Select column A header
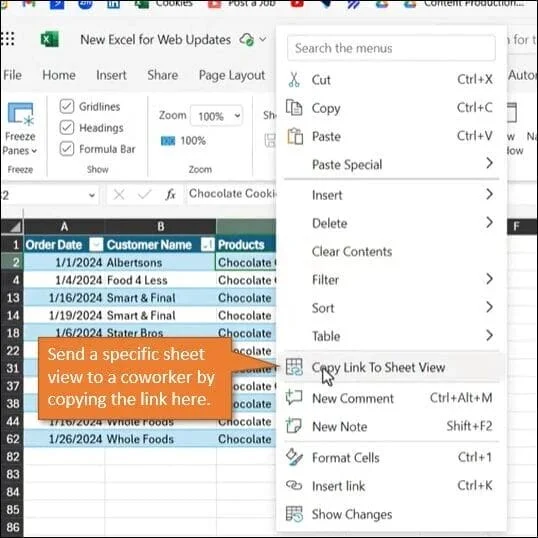 coord(64,226)
